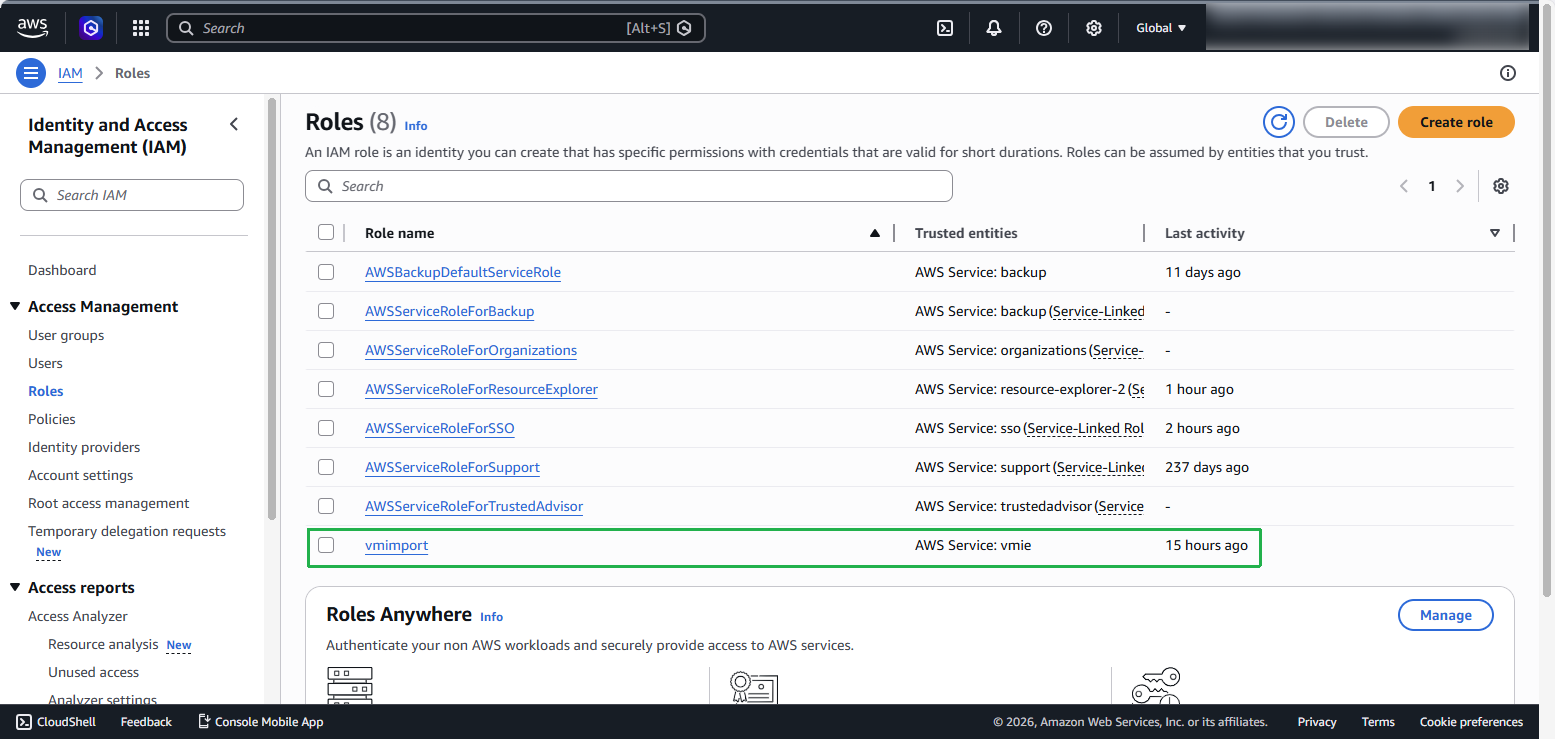Click the sidebar vertical scrollbar
Screen dimensions: 1555x739
pyautogui.click(x=272, y=308)
